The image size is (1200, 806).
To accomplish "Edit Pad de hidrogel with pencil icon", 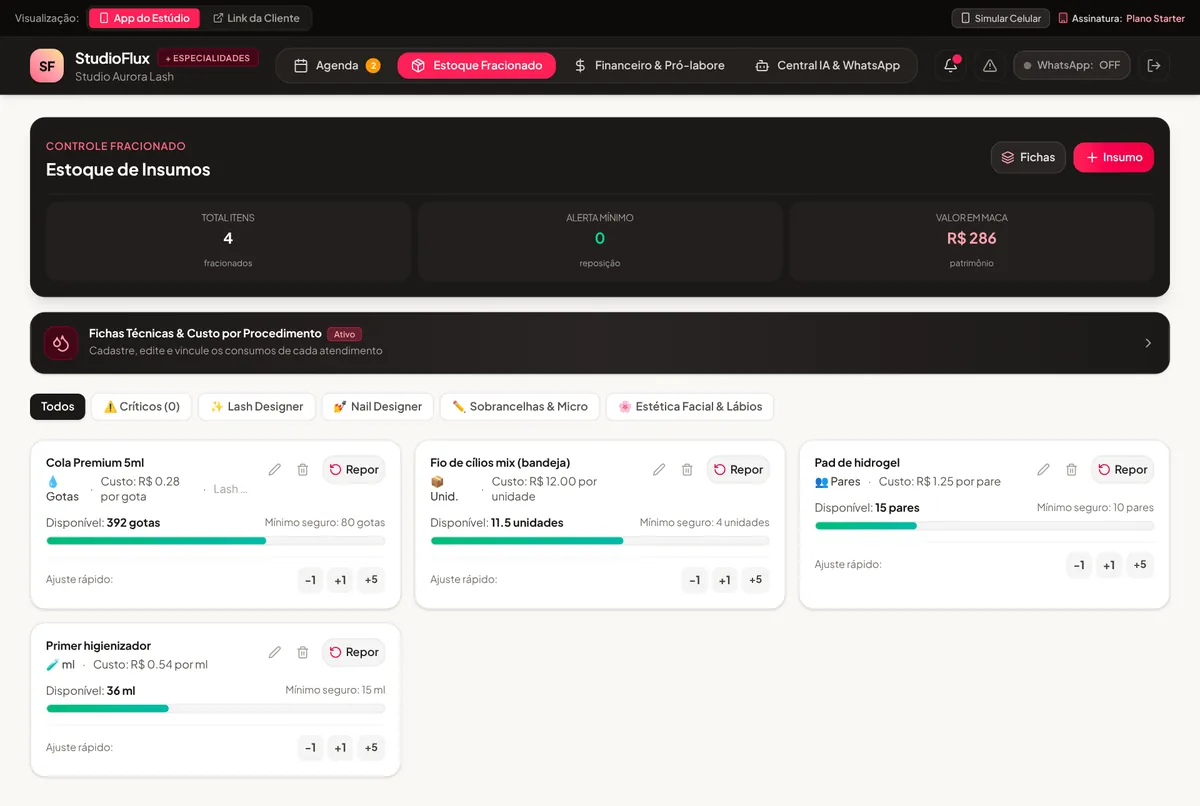I will (1043, 470).
